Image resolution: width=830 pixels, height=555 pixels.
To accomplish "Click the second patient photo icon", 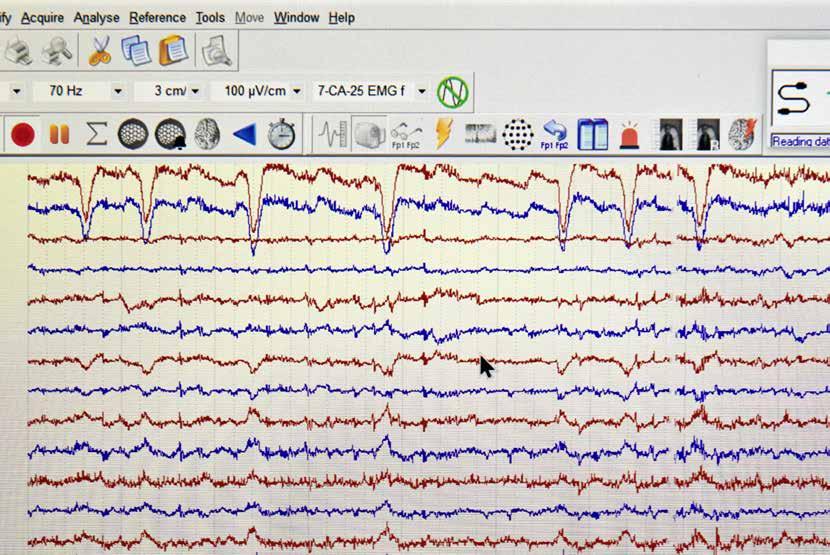I will pos(708,135).
